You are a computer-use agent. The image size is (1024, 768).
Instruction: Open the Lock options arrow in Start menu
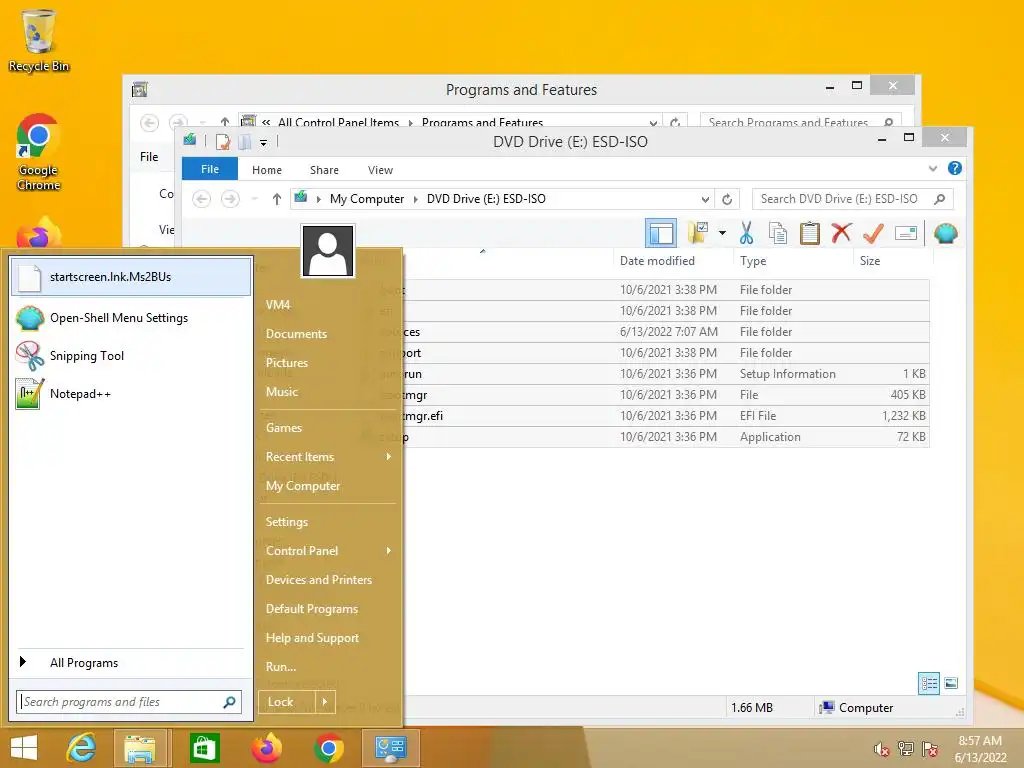(x=325, y=702)
